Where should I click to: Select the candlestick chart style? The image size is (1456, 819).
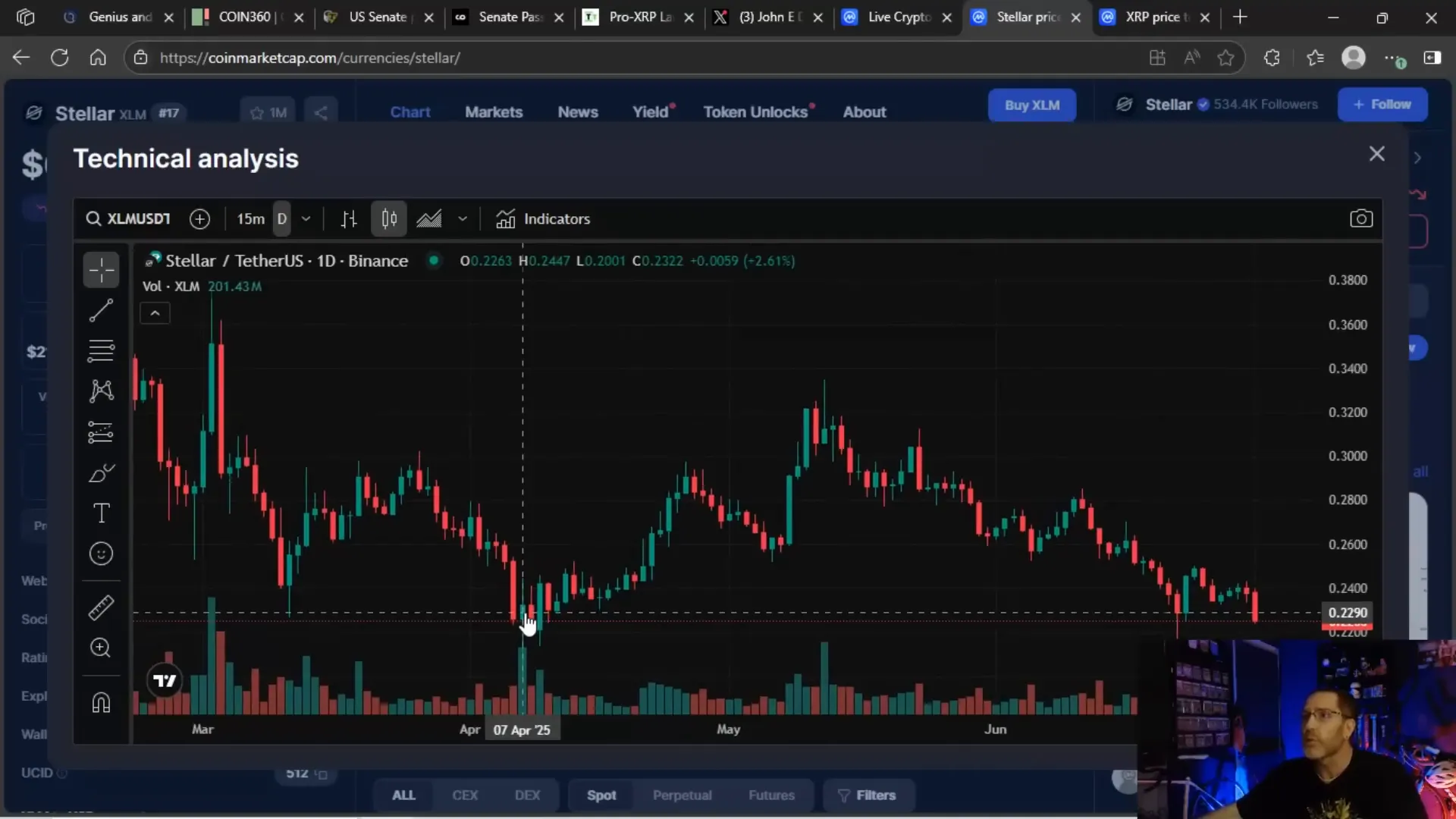pos(389,219)
